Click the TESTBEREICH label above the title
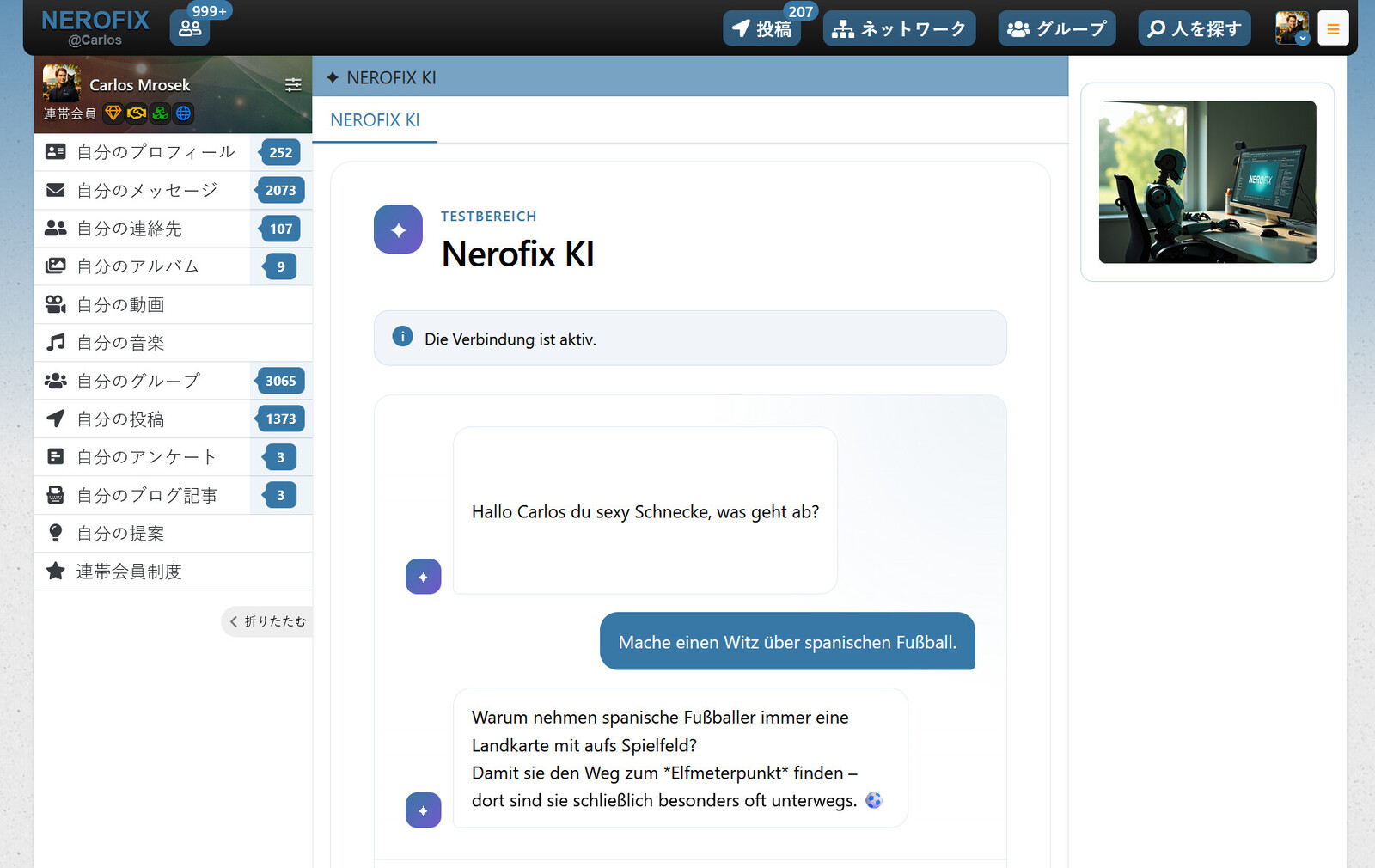Image resolution: width=1375 pixels, height=868 pixels. [489, 217]
